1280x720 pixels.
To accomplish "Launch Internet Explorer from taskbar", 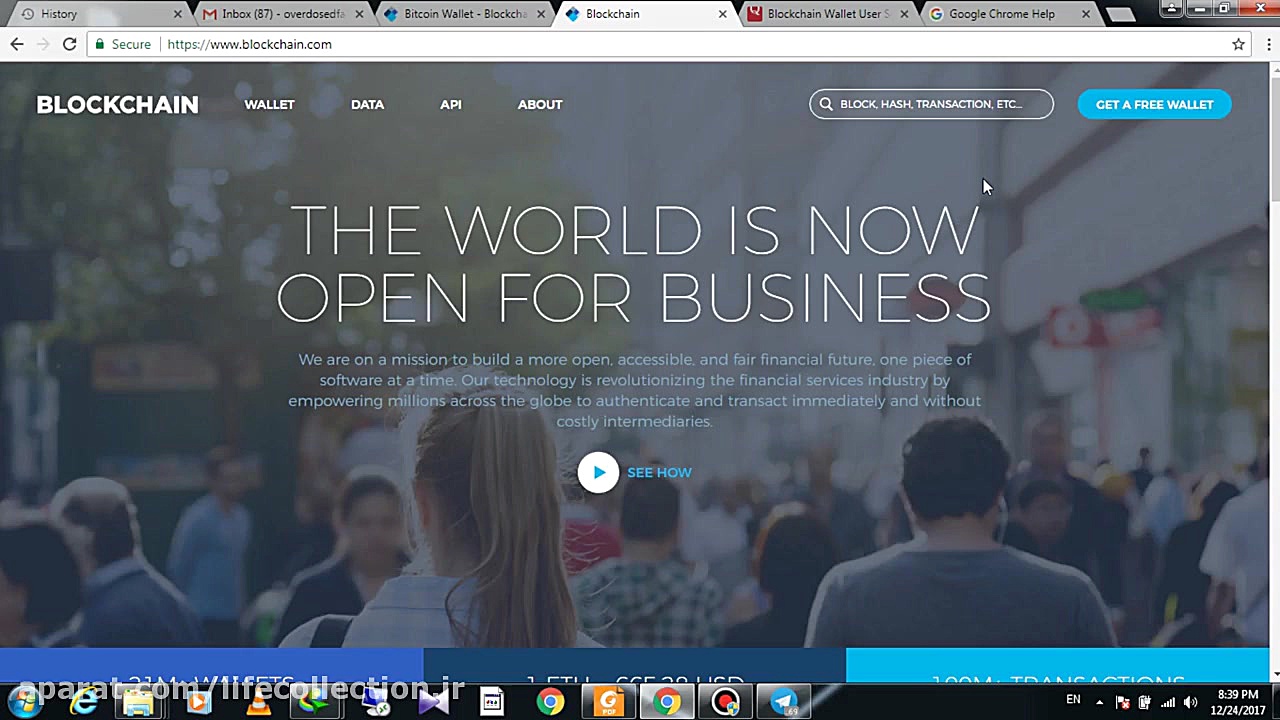I will (x=84, y=703).
